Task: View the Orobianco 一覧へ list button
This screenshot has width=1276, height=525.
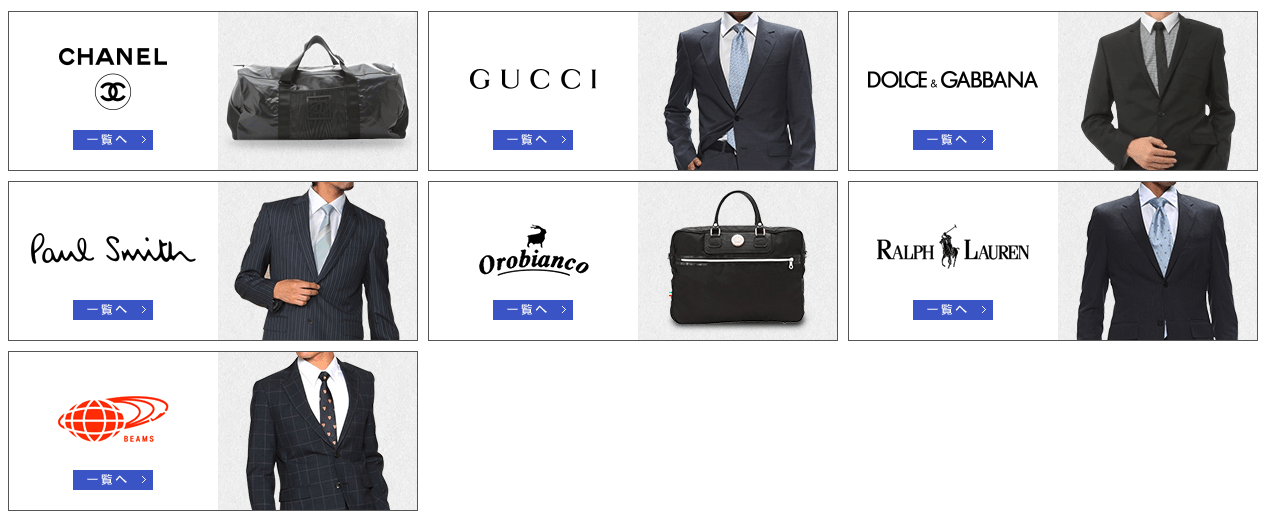Action: [x=533, y=310]
